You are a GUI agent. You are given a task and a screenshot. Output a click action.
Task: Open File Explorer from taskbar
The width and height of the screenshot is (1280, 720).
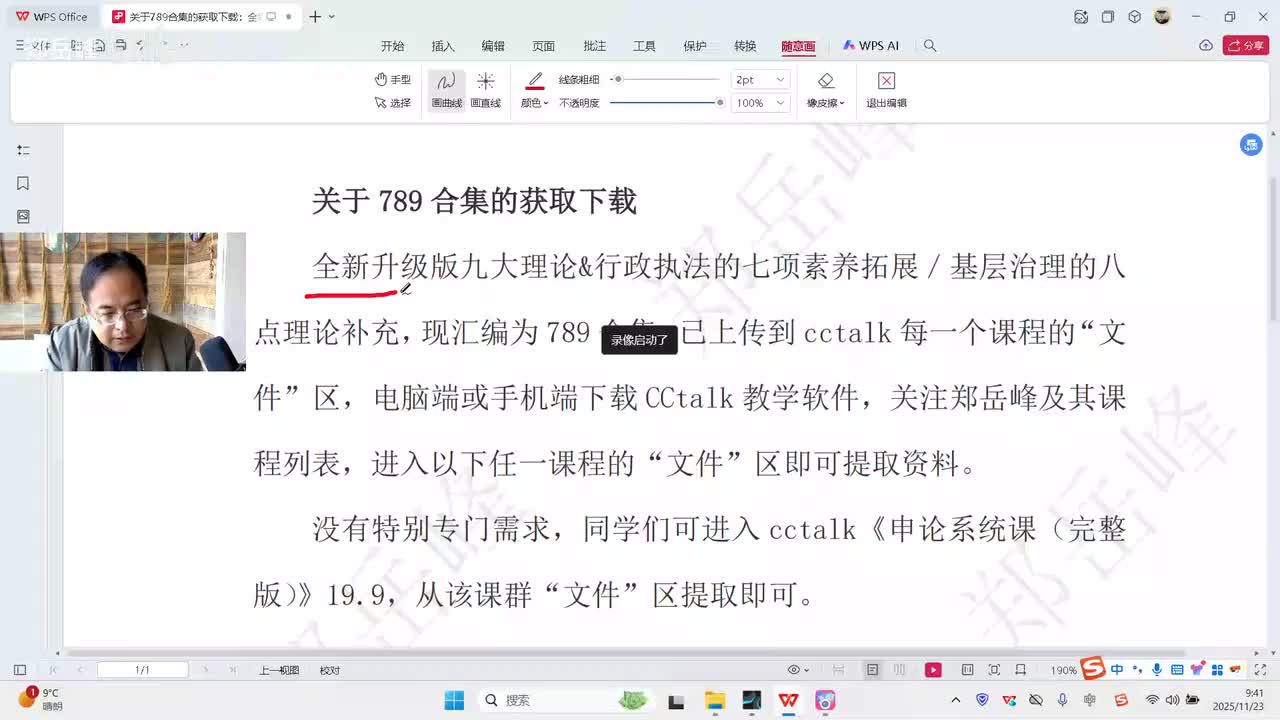point(714,700)
